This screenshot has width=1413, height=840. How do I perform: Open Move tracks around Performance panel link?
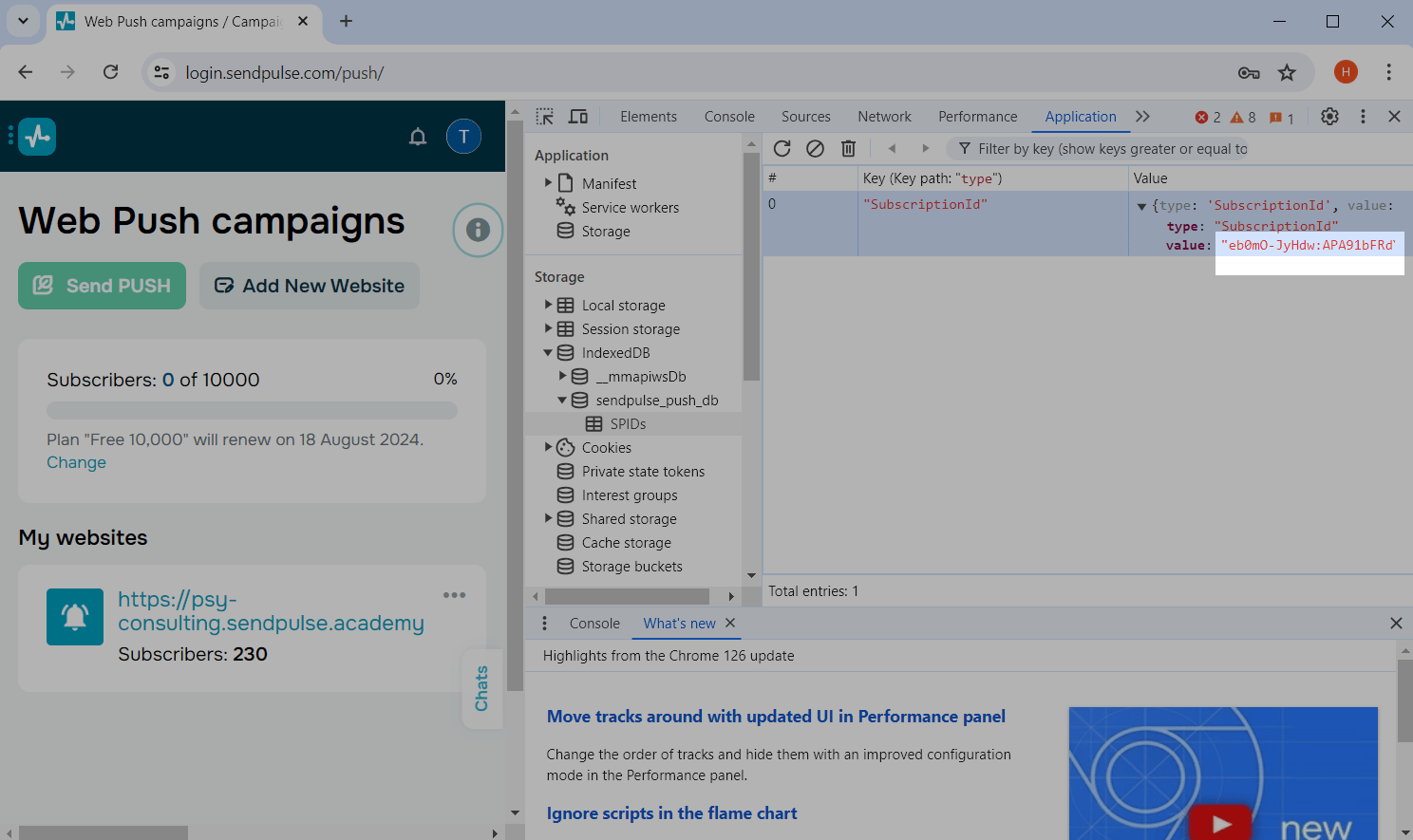[776, 717]
